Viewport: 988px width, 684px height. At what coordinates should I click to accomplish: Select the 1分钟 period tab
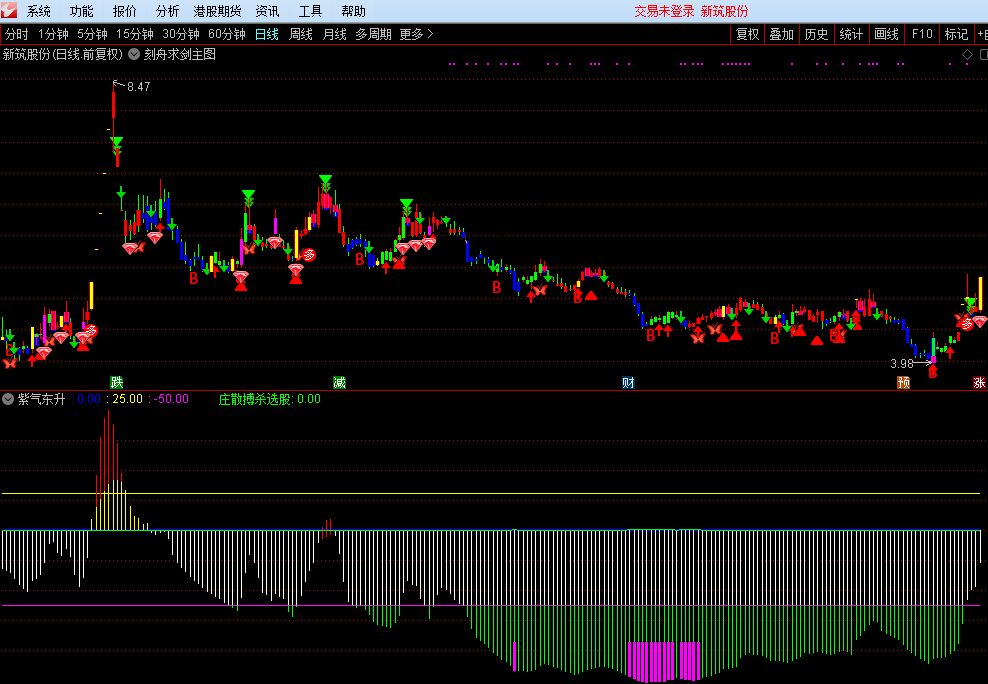53,34
